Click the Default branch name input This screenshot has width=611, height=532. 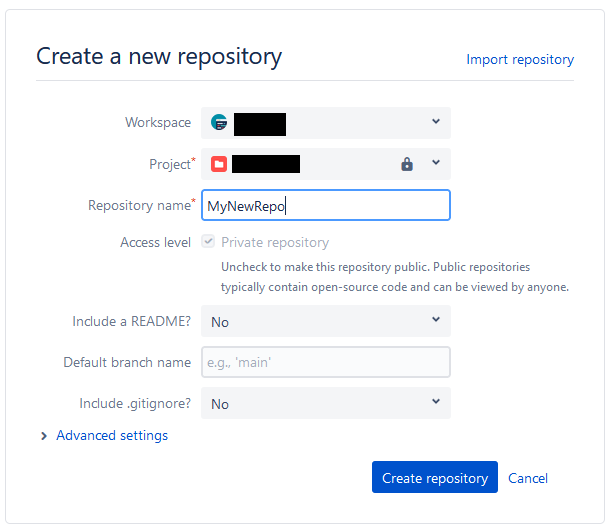coord(325,362)
